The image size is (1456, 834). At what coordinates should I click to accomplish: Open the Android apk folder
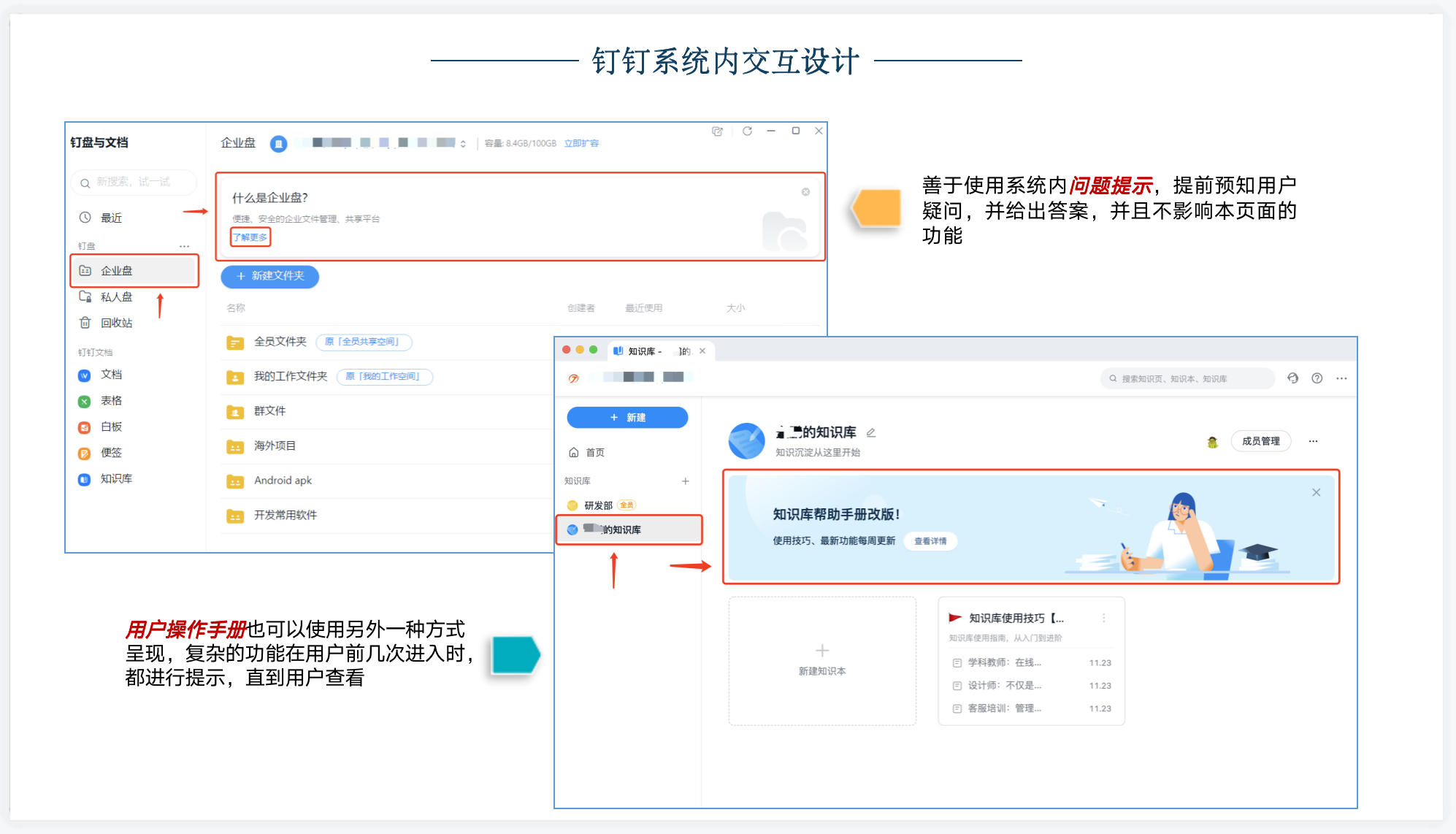283,481
